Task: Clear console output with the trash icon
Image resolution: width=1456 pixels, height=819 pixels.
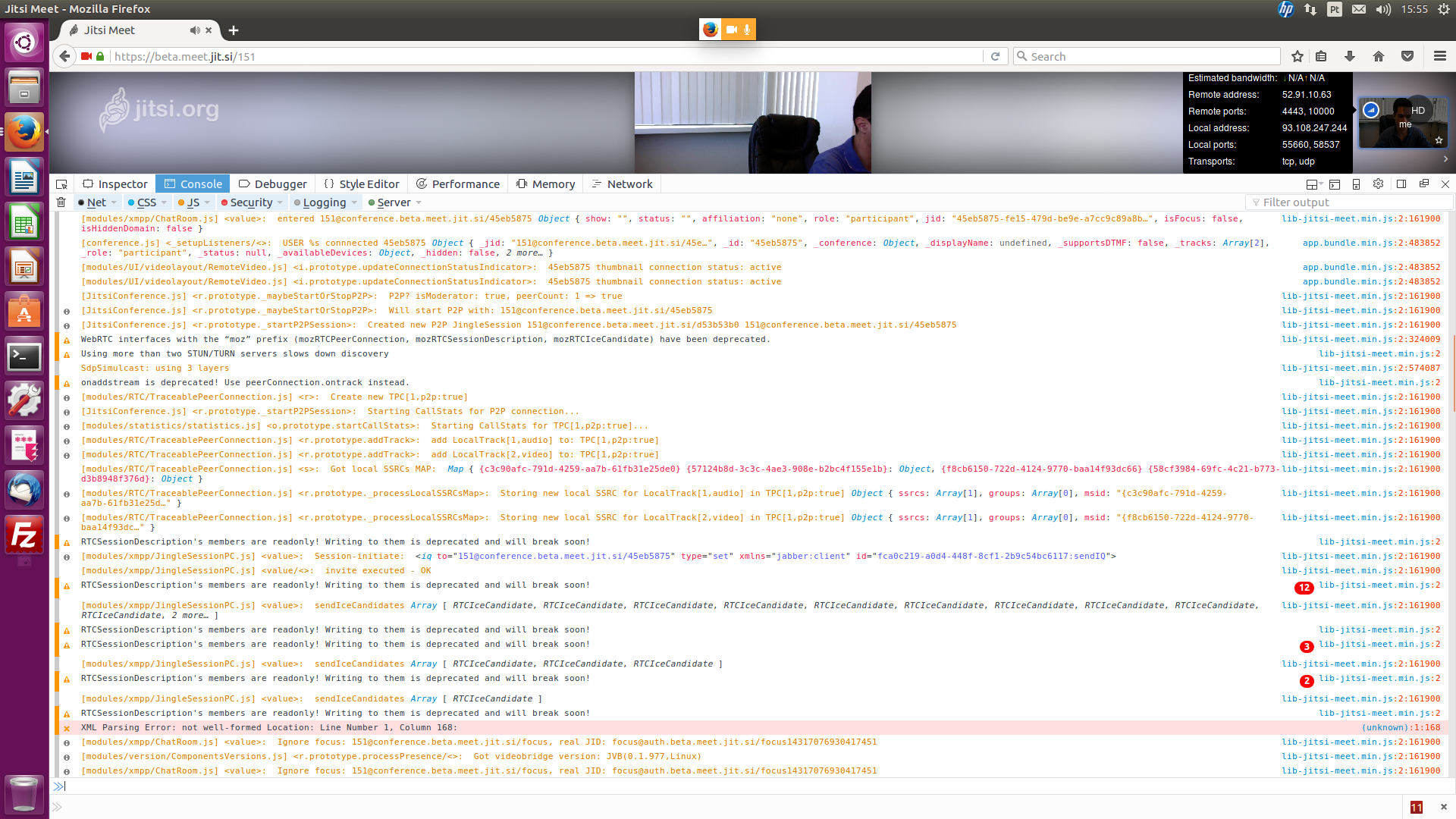Action: click(x=61, y=202)
